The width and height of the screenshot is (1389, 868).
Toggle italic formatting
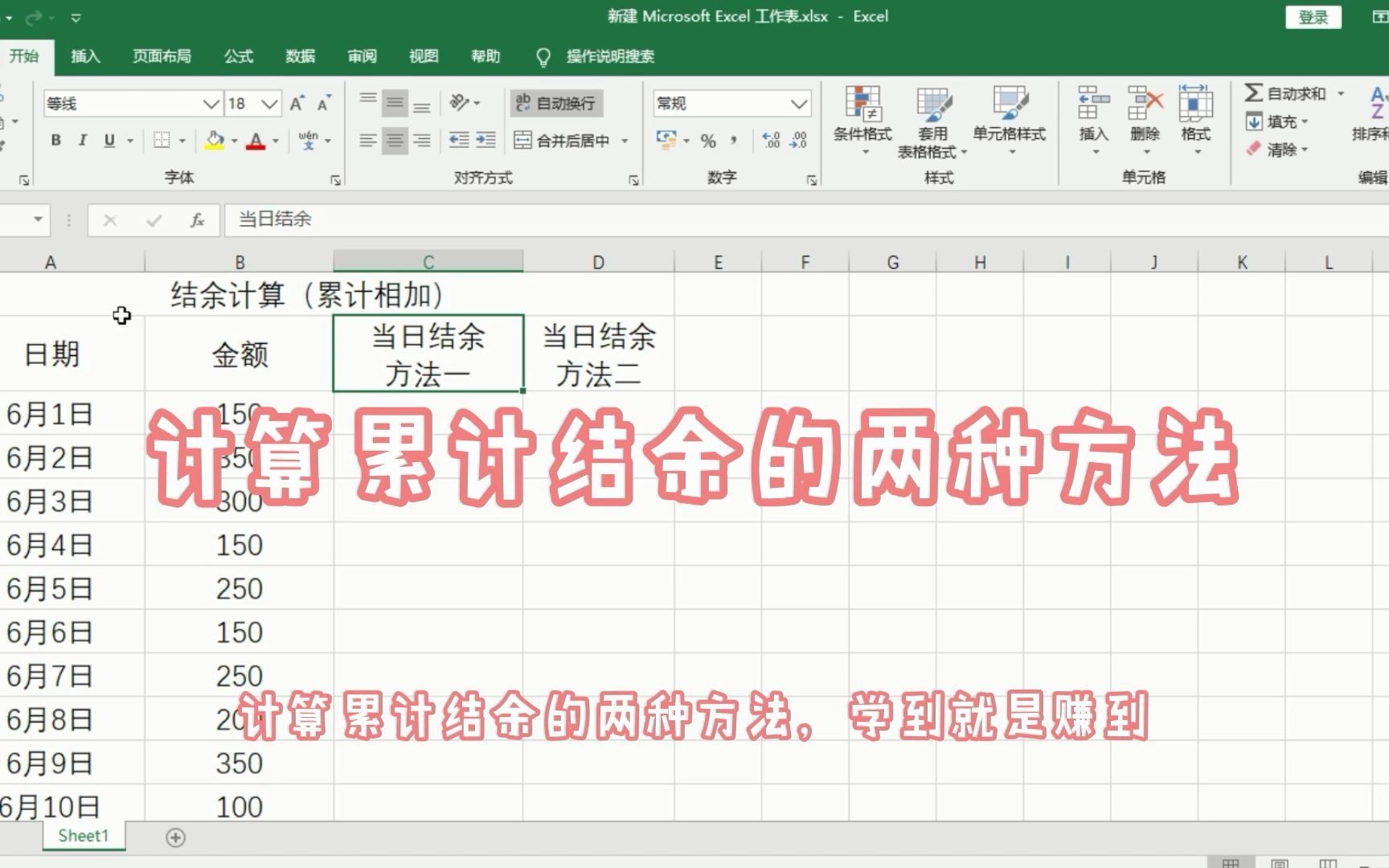tap(82, 141)
